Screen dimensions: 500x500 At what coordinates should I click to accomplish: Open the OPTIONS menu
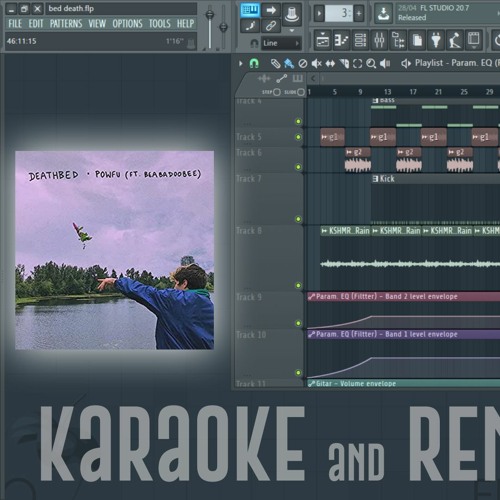127,24
